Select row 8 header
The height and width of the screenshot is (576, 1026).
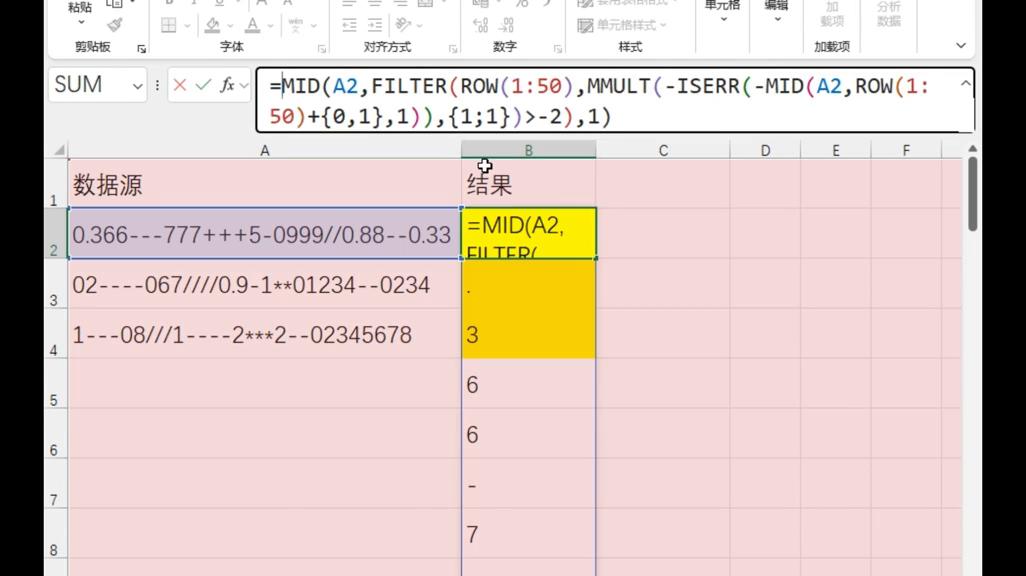[55, 533]
